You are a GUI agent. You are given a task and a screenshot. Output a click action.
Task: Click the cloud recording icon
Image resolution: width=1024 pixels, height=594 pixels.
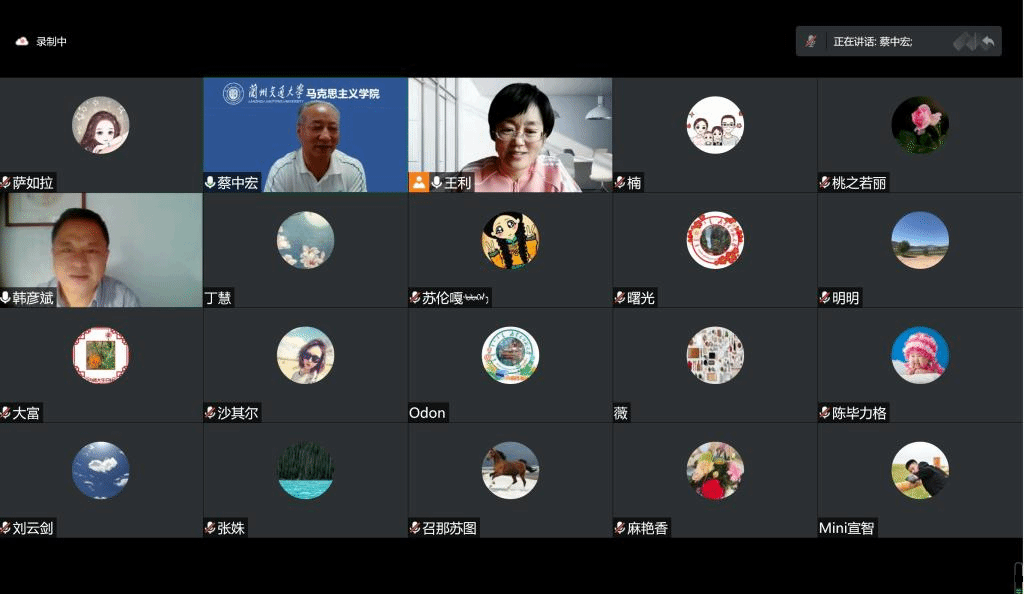click(x=22, y=41)
